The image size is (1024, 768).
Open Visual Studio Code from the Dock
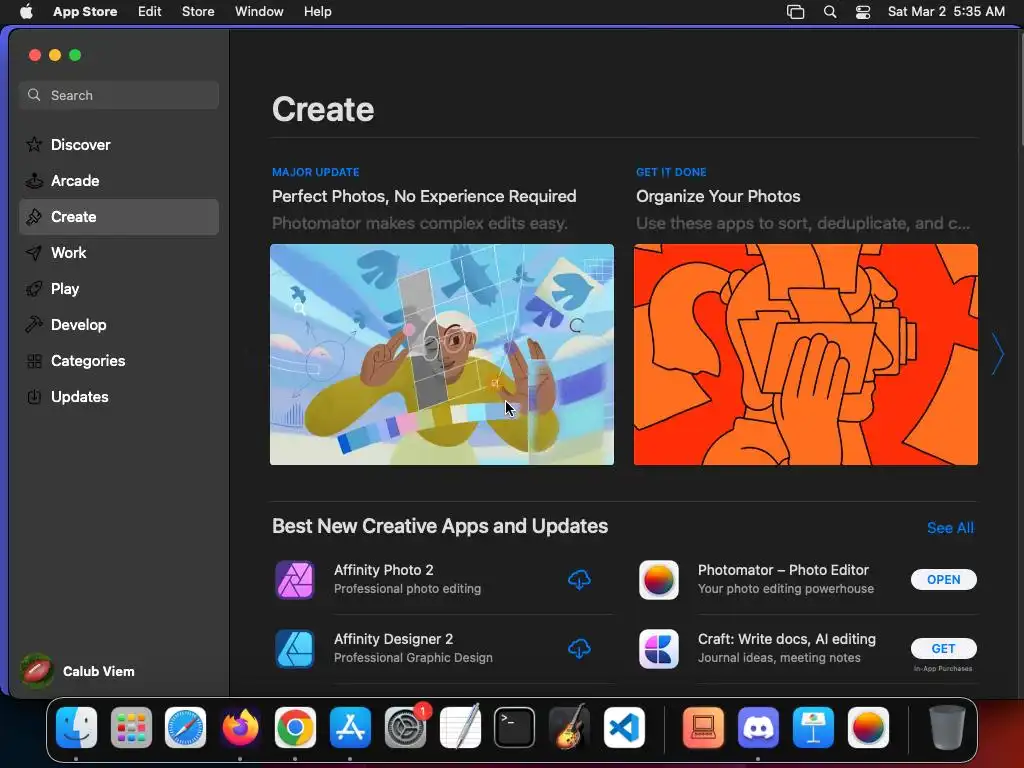pos(624,728)
